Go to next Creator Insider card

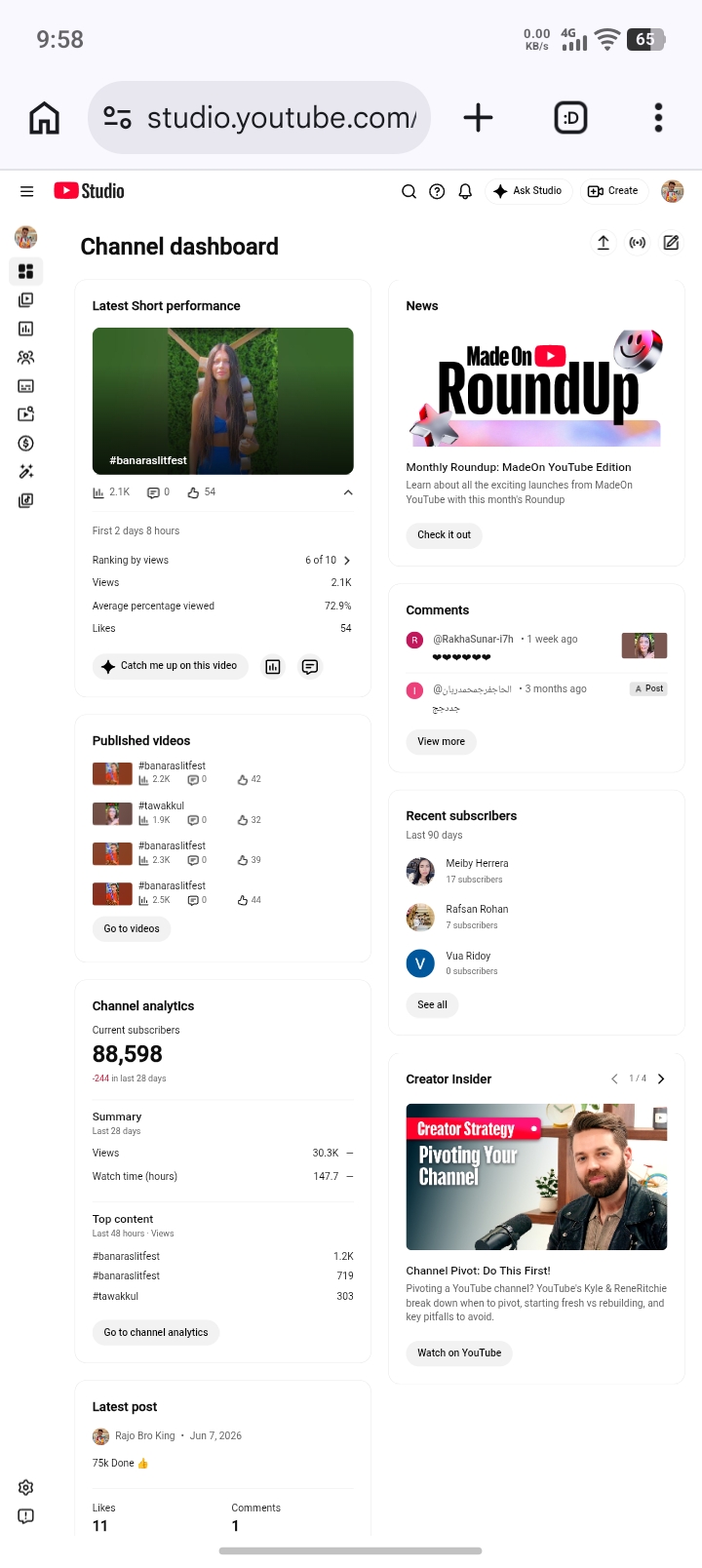click(x=661, y=1078)
